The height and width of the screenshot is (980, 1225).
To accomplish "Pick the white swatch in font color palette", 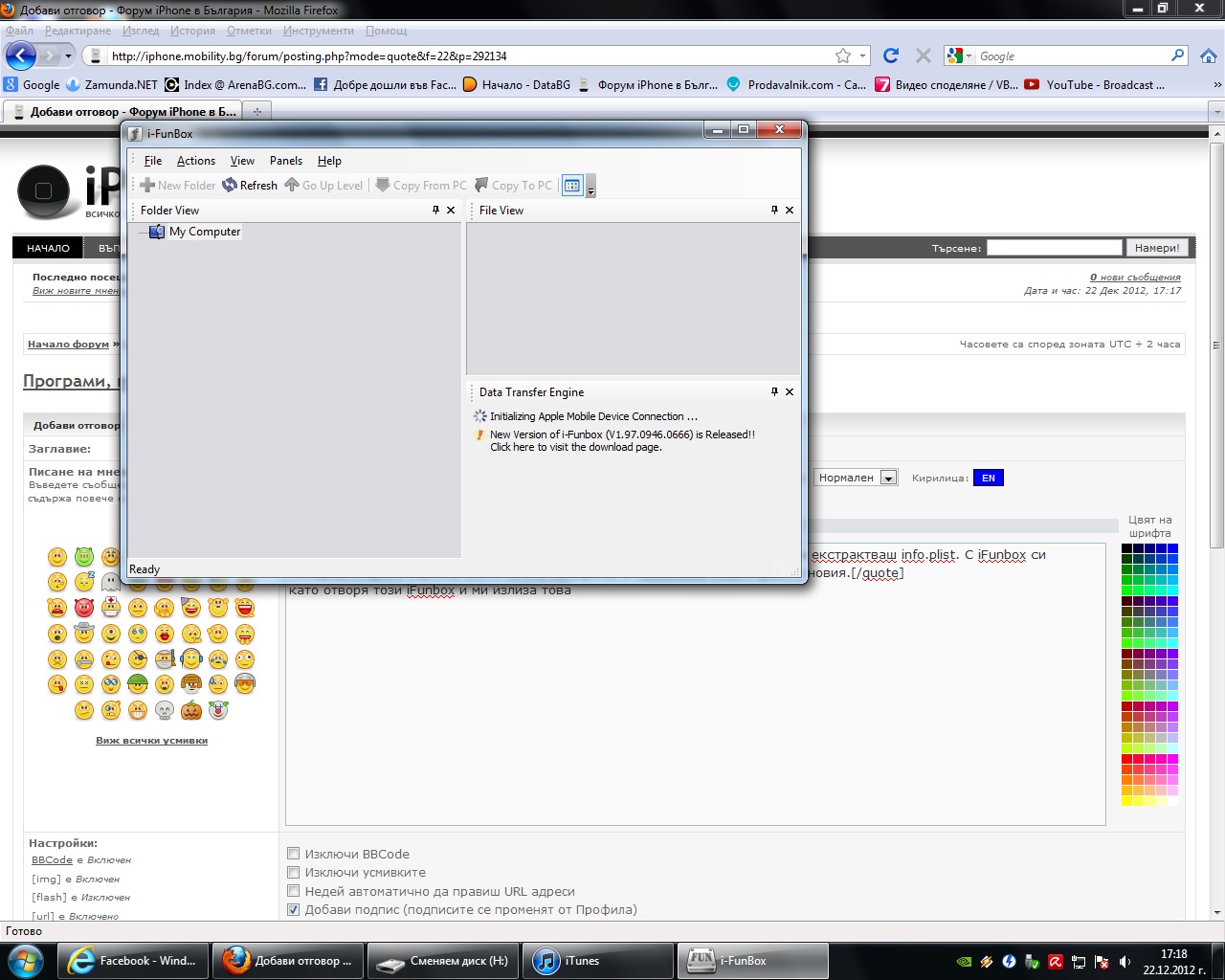I will pos(1172,801).
